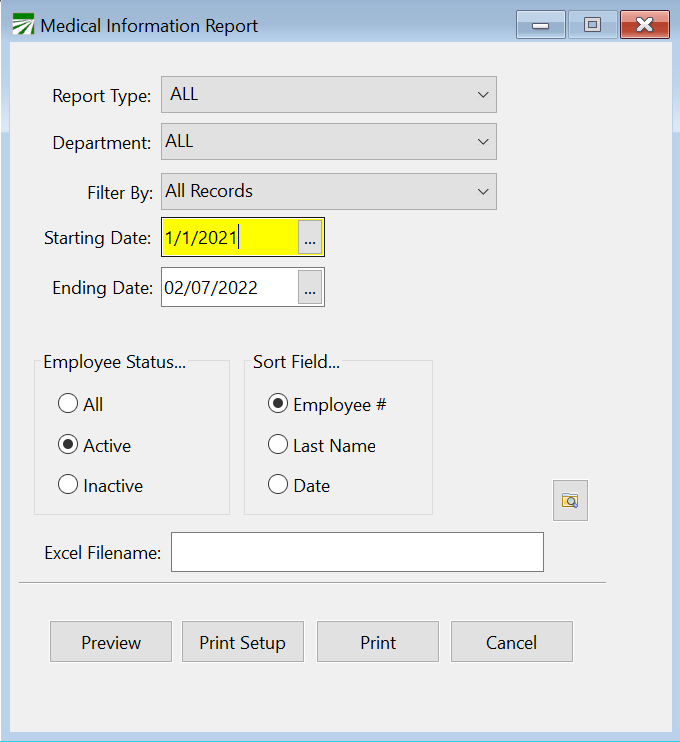This screenshot has height=742, width=680.
Task: Click the Print button
Action: 378,642
